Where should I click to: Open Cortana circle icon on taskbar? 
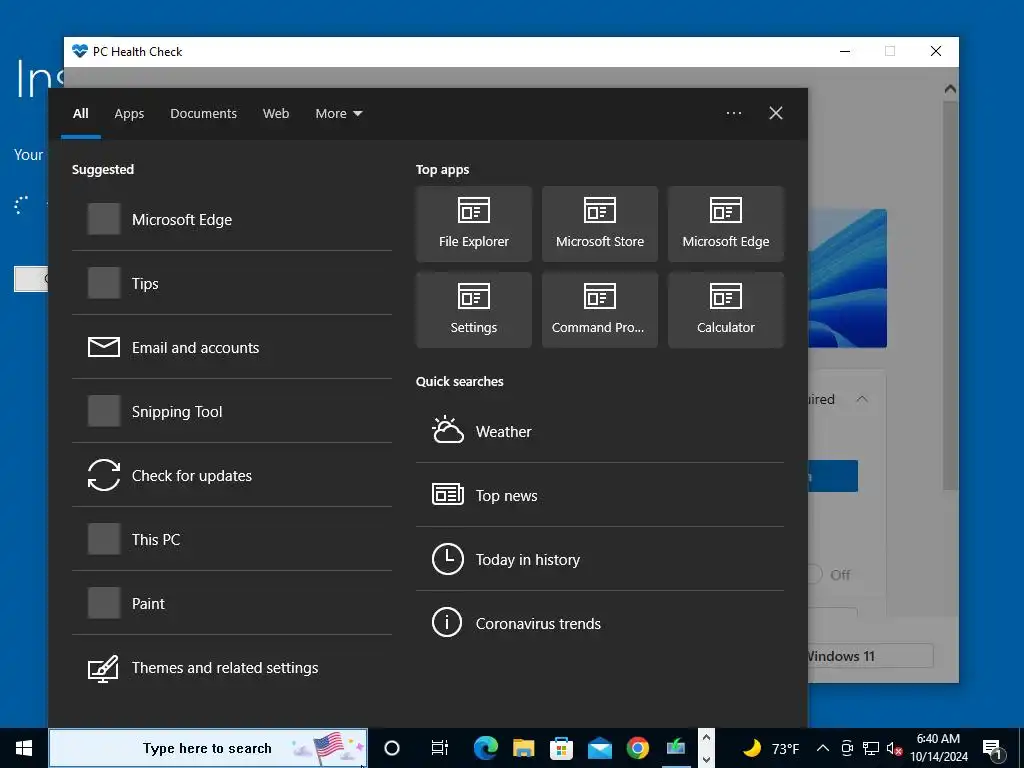(x=392, y=748)
